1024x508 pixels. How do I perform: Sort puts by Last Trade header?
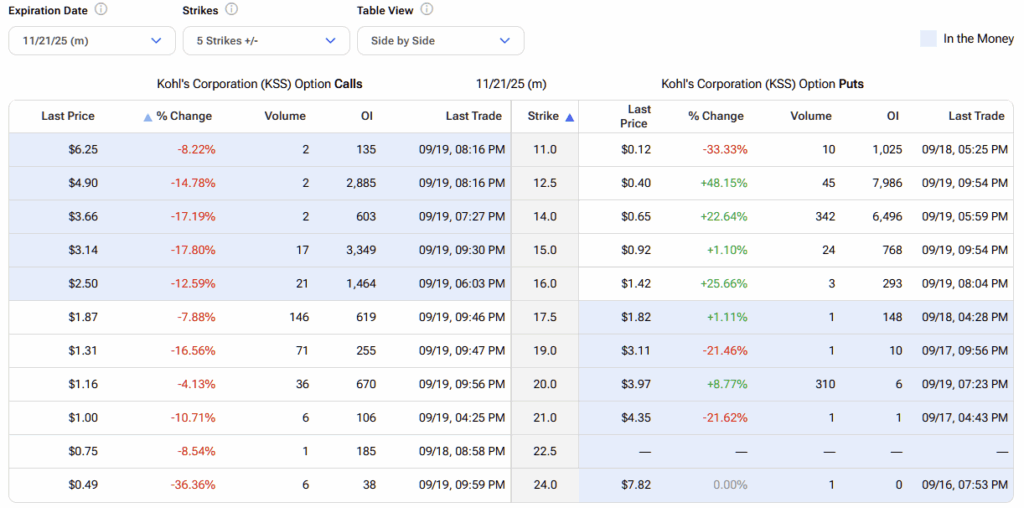976,116
